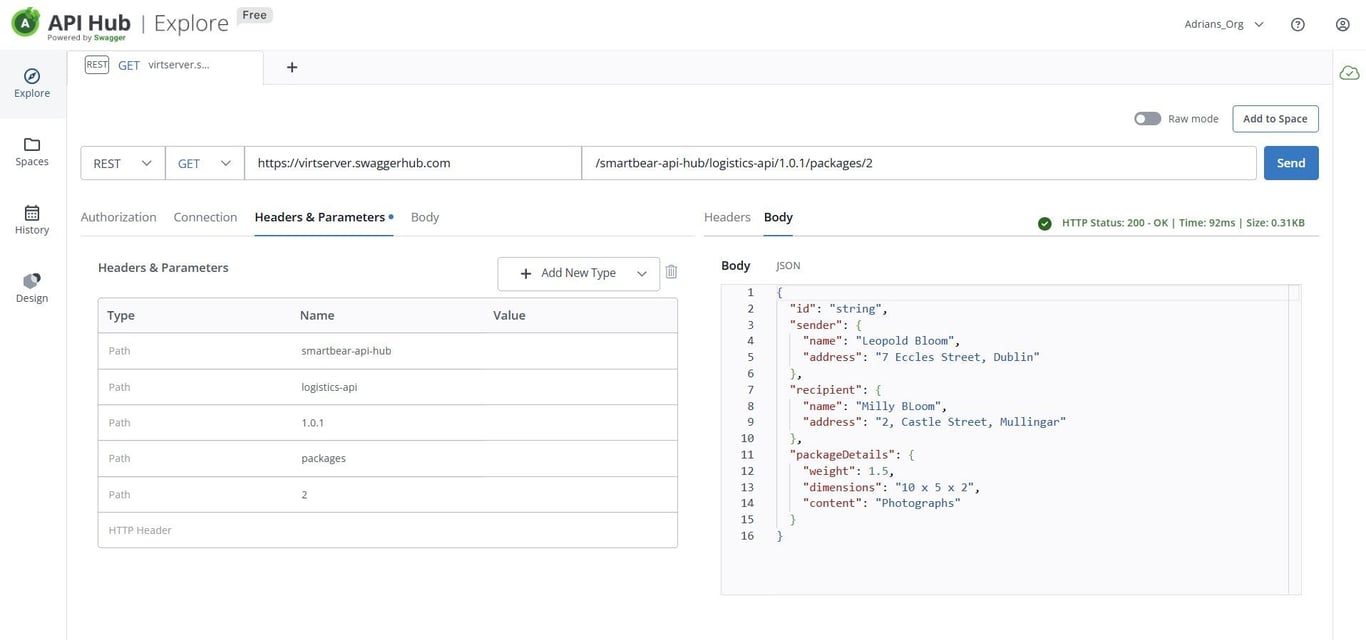1366x640 pixels.
Task: Click the Name column header
Action: [317, 315]
